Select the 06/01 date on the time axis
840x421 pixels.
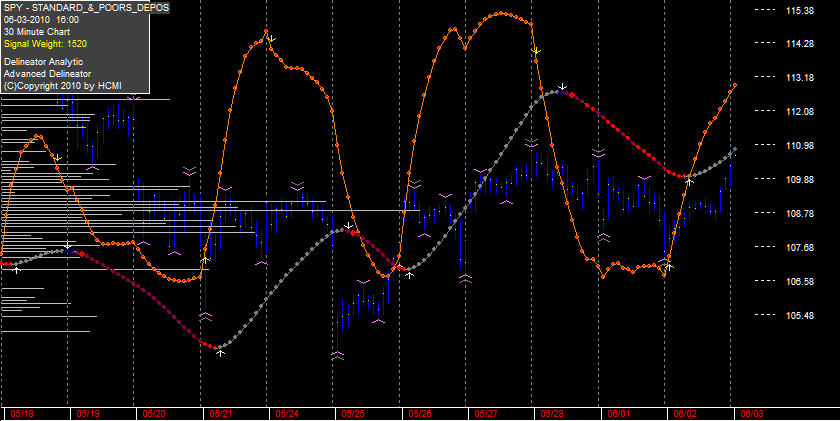pyautogui.click(x=616, y=414)
